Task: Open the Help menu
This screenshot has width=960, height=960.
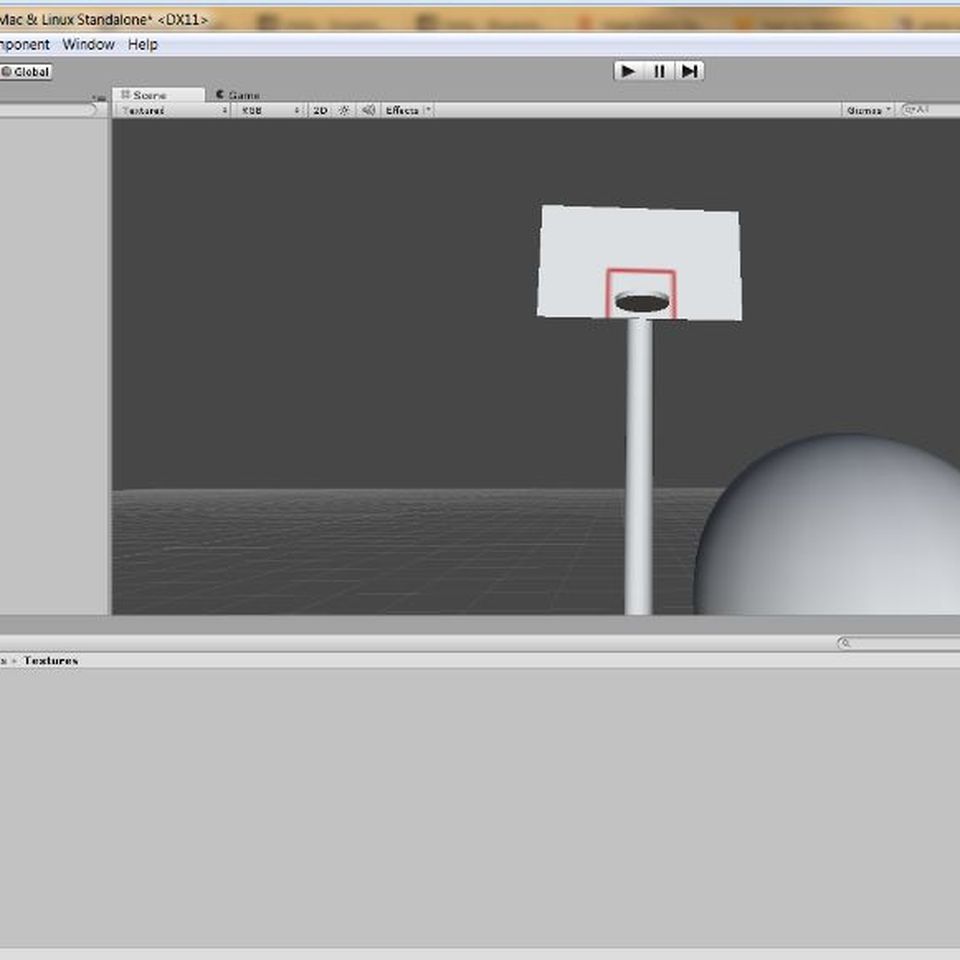Action: click(x=142, y=44)
